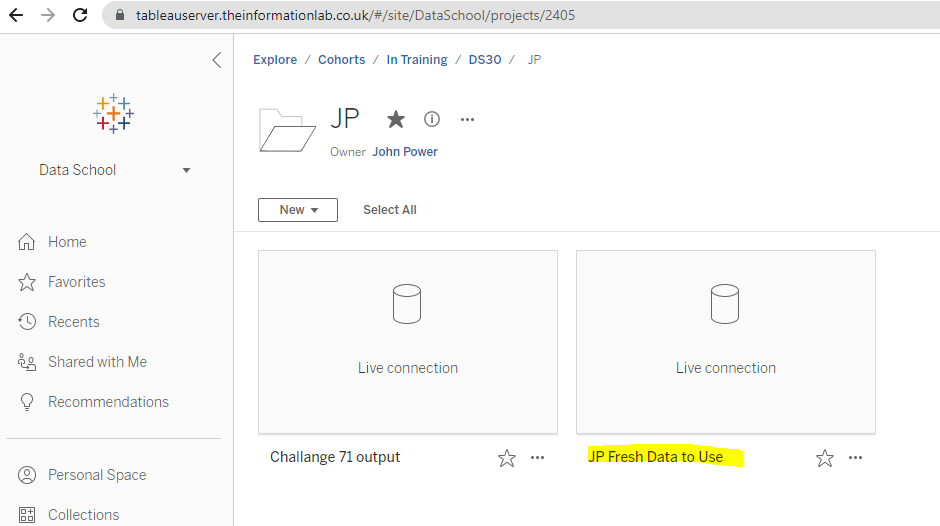Open Recommendations lightbulb icon in sidebar

coord(26,402)
